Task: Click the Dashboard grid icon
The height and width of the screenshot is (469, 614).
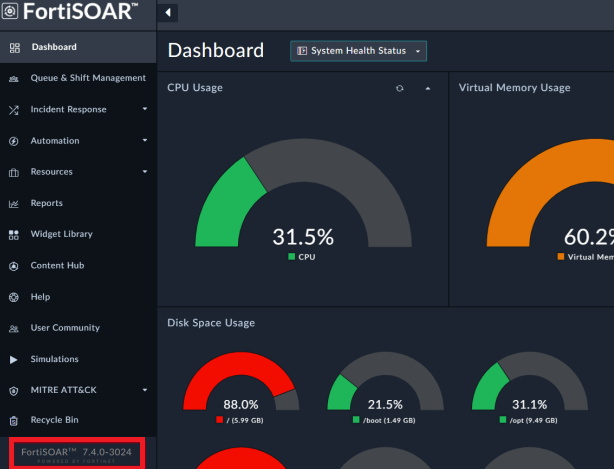Action: pos(14,48)
